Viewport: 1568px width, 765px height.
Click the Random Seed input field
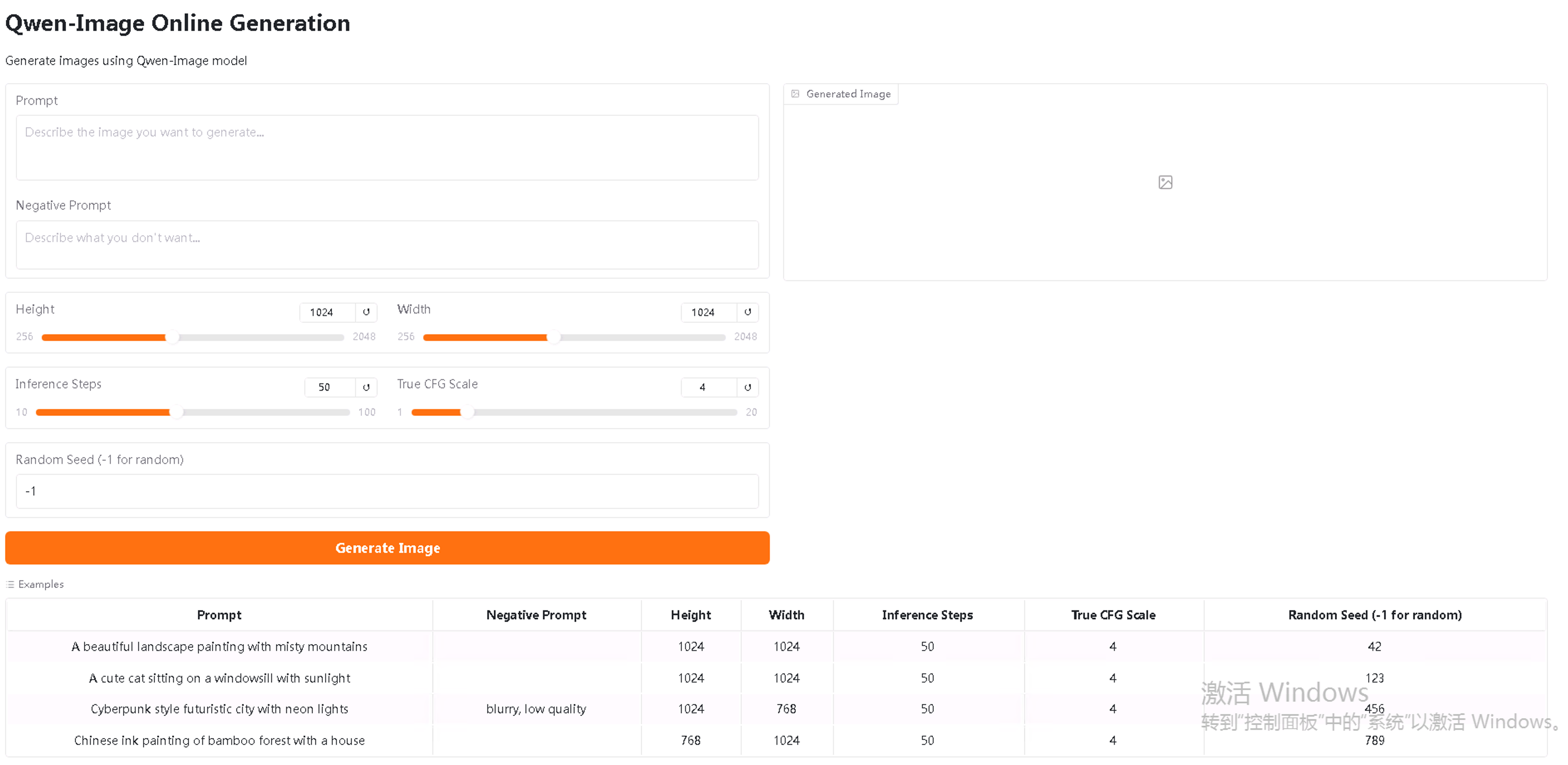[x=387, y=491]
